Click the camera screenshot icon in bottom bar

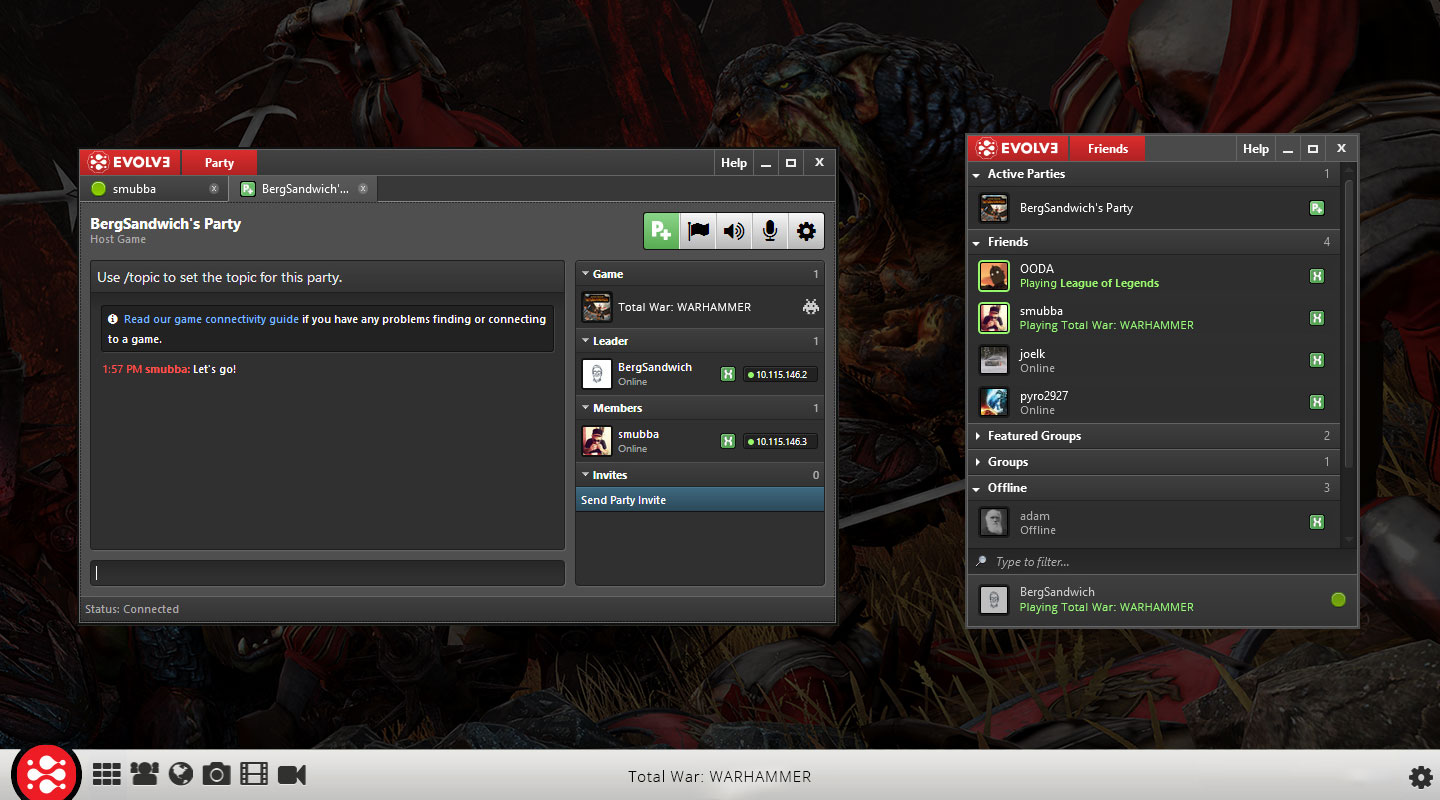216,774
